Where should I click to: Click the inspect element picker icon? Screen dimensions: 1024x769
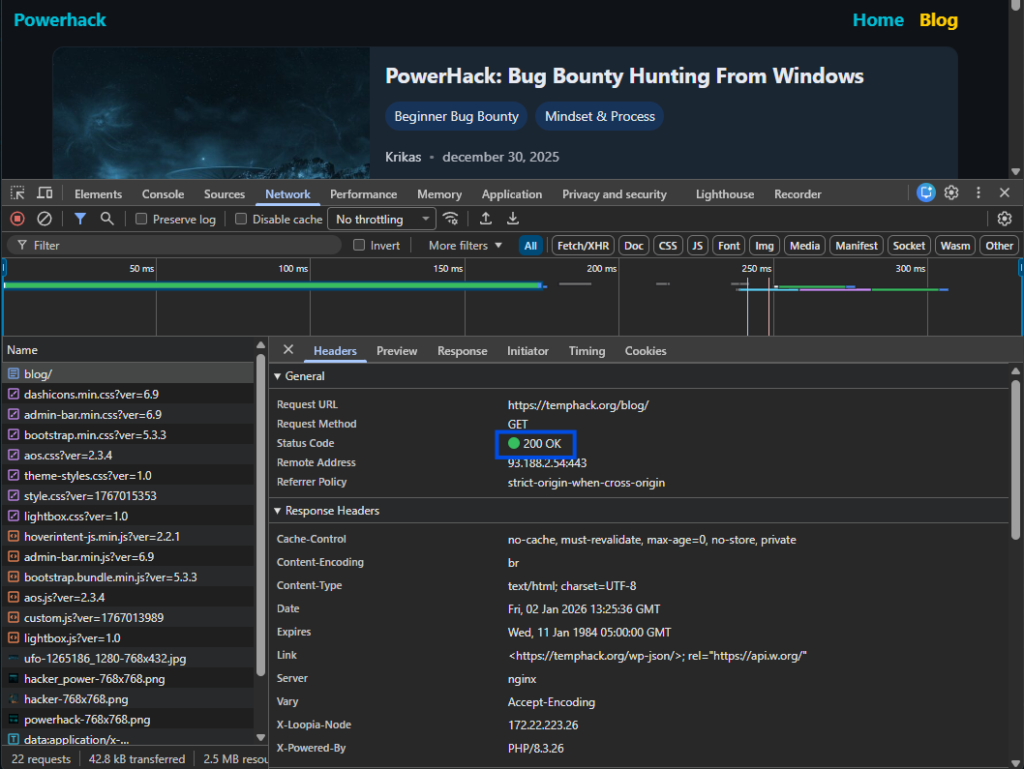[x=18, y=193]
